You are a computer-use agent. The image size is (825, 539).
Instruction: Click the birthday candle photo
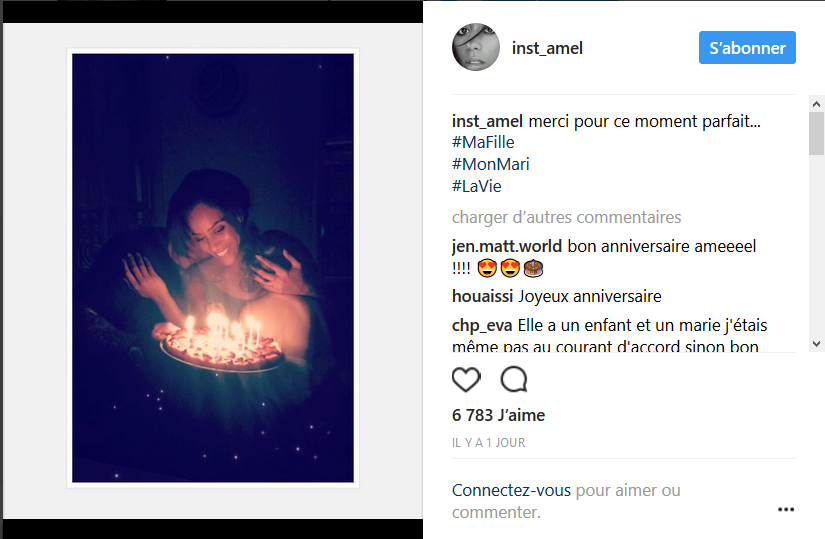[x=213, y=268]
